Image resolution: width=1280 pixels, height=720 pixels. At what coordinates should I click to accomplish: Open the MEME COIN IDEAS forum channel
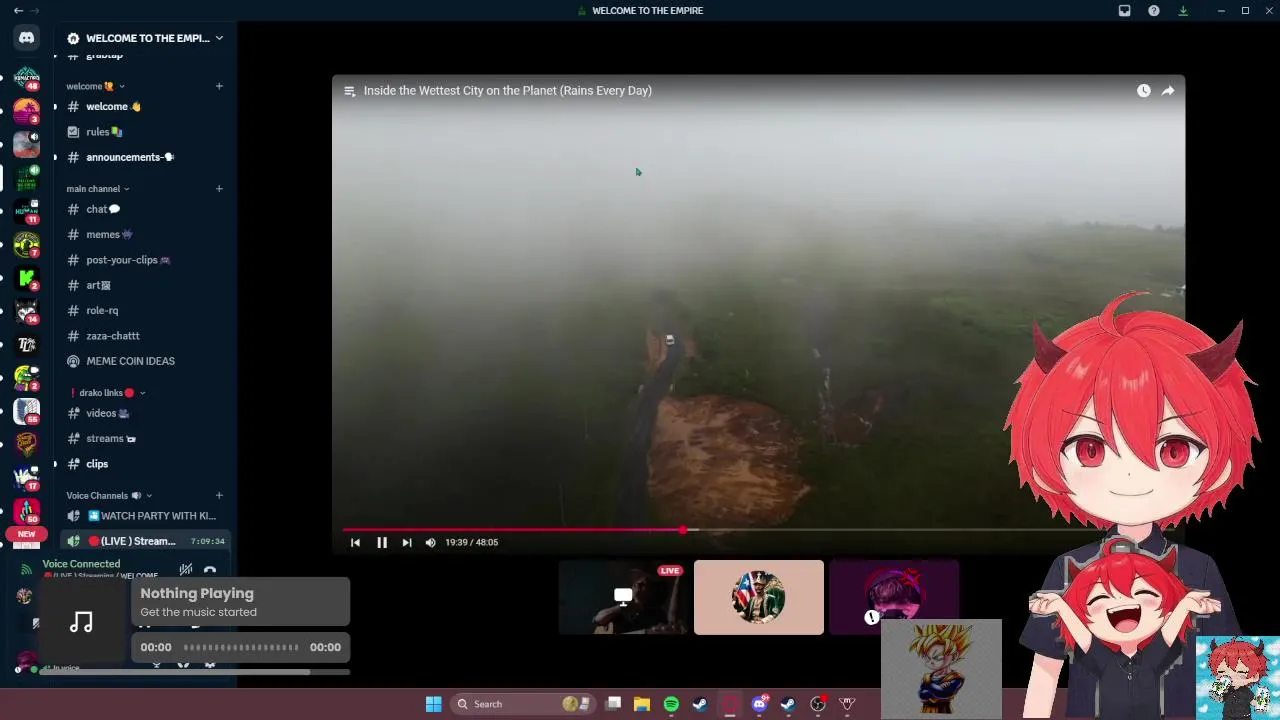pyautogui.click(x=145, y=361)
